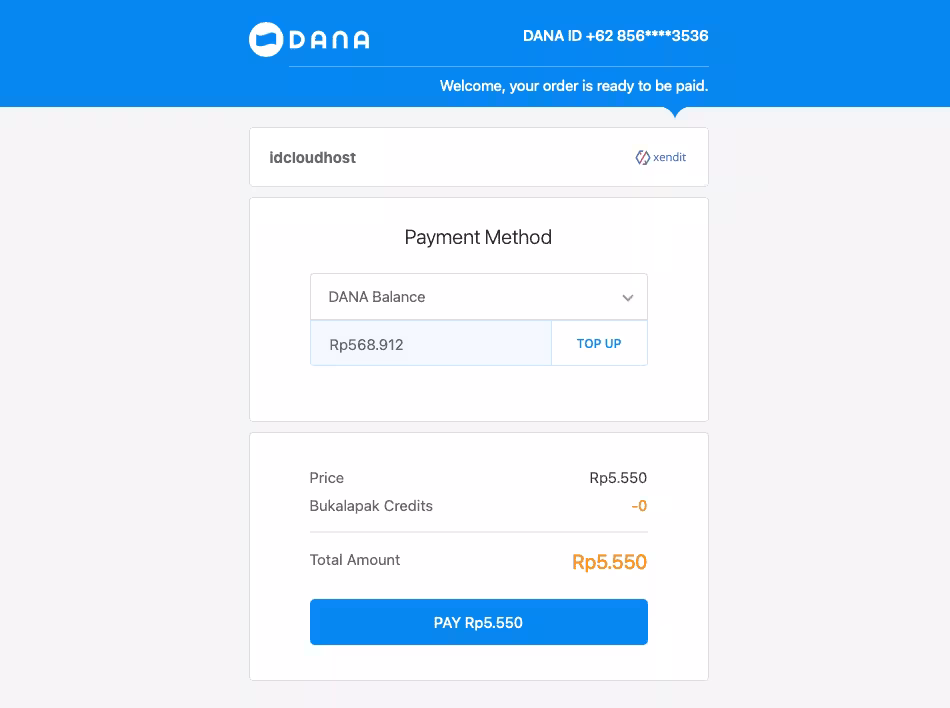
Task: Click the DANA wallet logo icon
Action: coord(266,39)
